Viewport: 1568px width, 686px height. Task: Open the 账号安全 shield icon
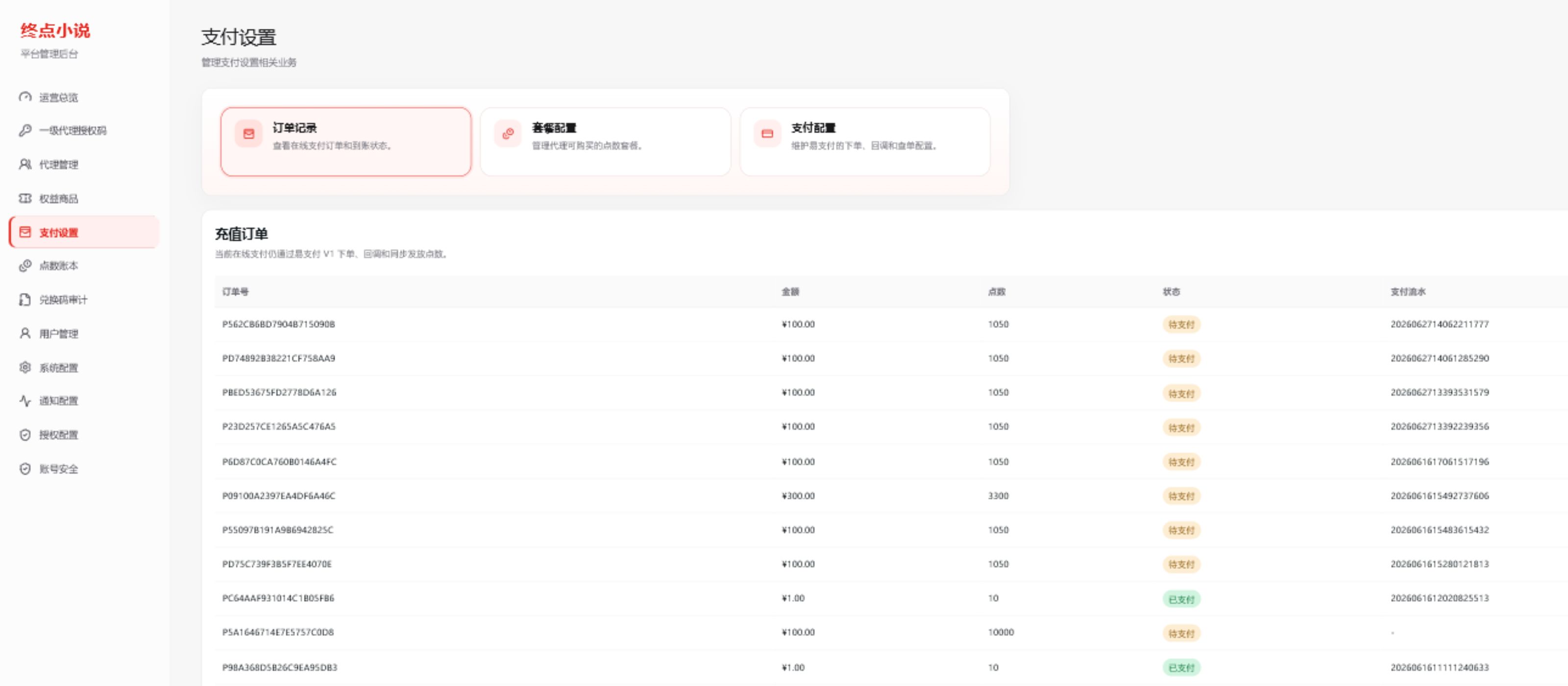click(x=25, y=469)
